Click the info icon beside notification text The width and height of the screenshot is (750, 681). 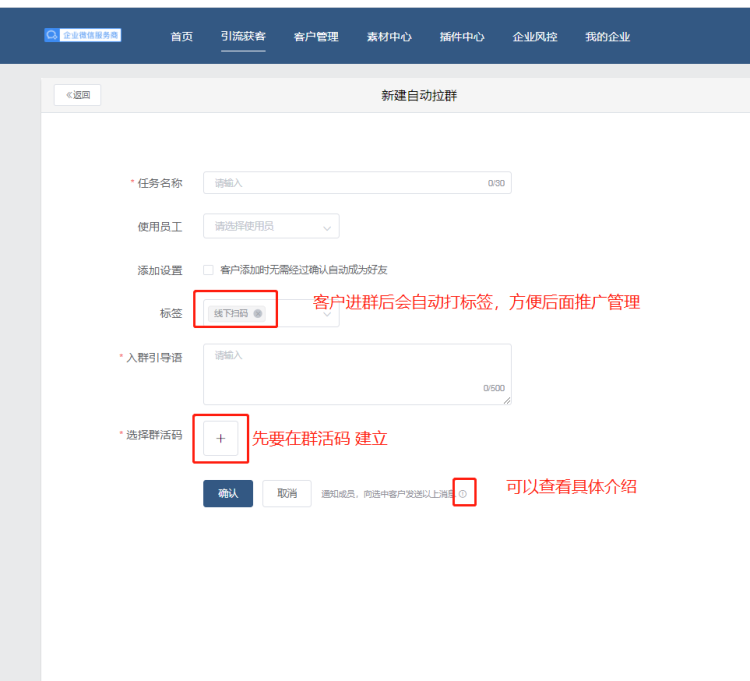463,494
